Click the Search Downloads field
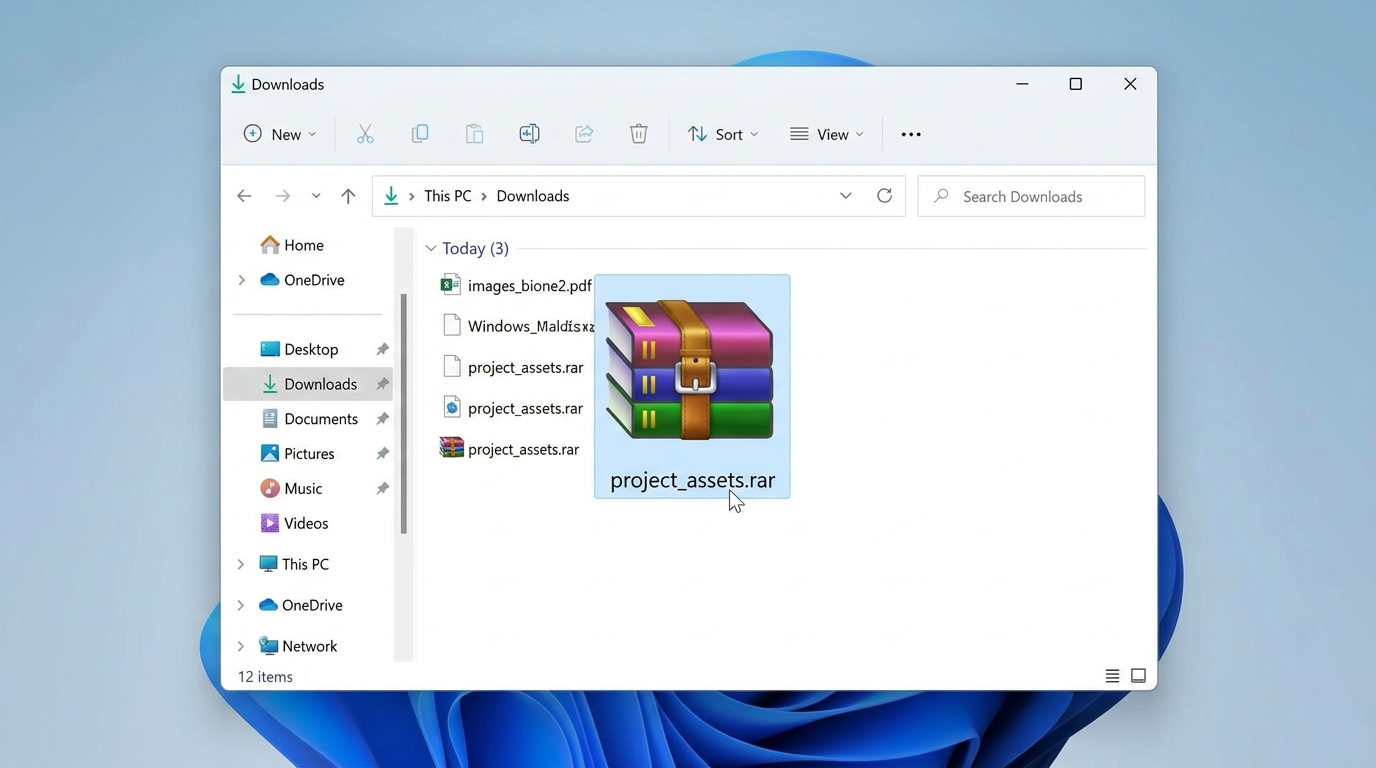The height and width of the screenshot is (768, 1376). click(x=1031, y=196)
